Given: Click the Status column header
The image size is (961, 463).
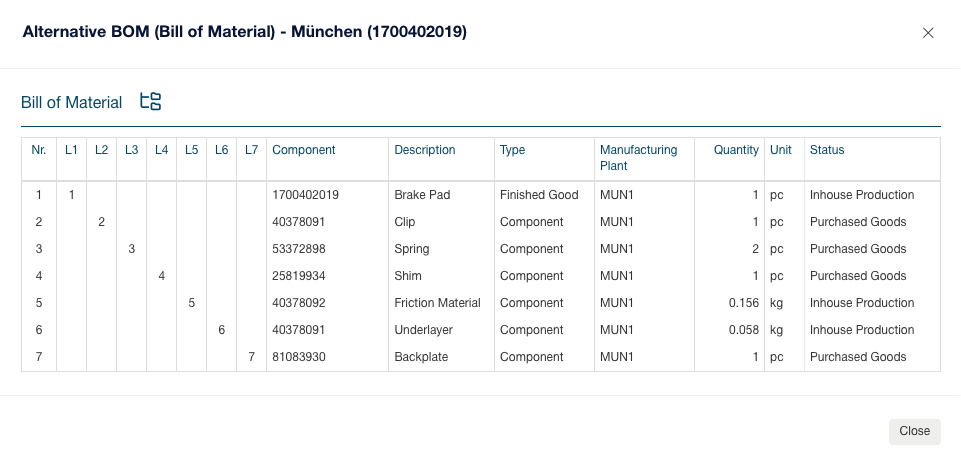Looking at the screenshot, I should click(827, 150).
